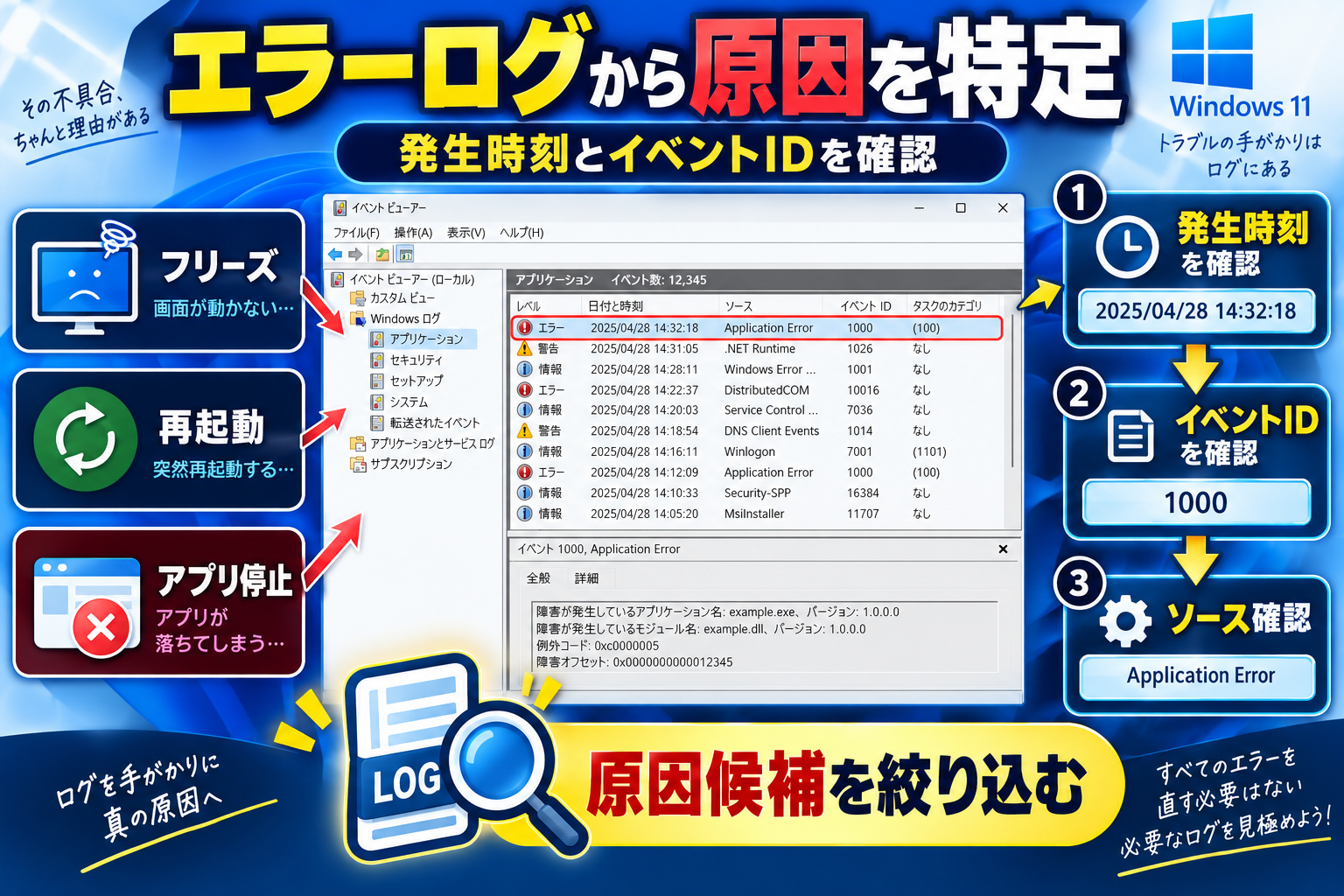Click the example.dll module name line
This screenshot has width=1344, height=896.
tap(701, 629)
